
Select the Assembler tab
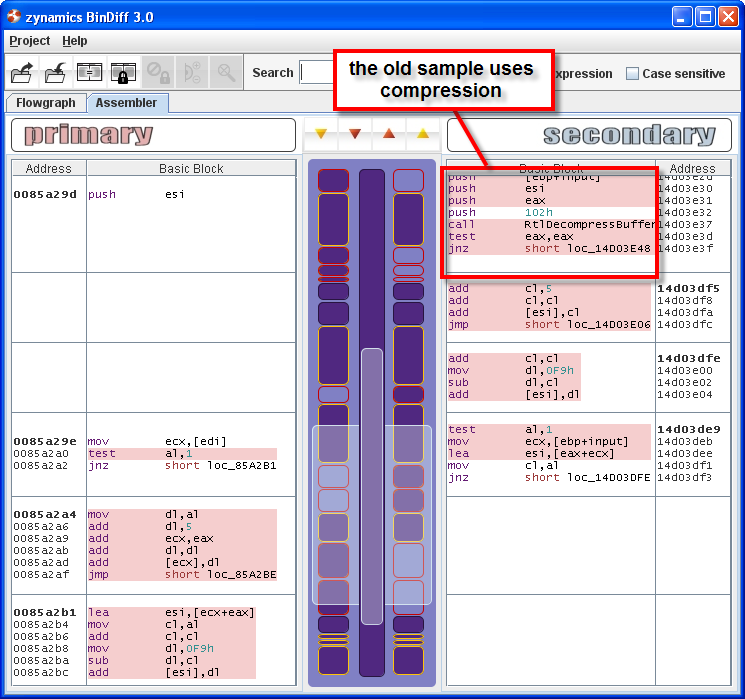[126, 103]
